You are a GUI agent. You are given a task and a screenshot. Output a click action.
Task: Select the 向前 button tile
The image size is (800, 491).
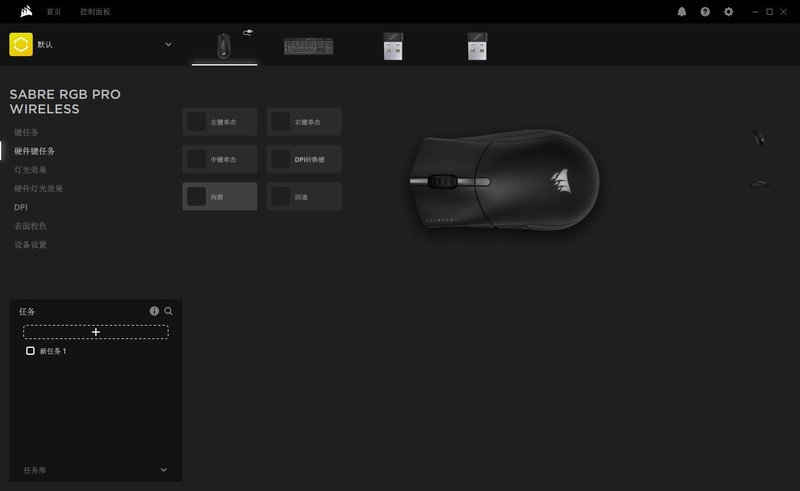point(220,197)
